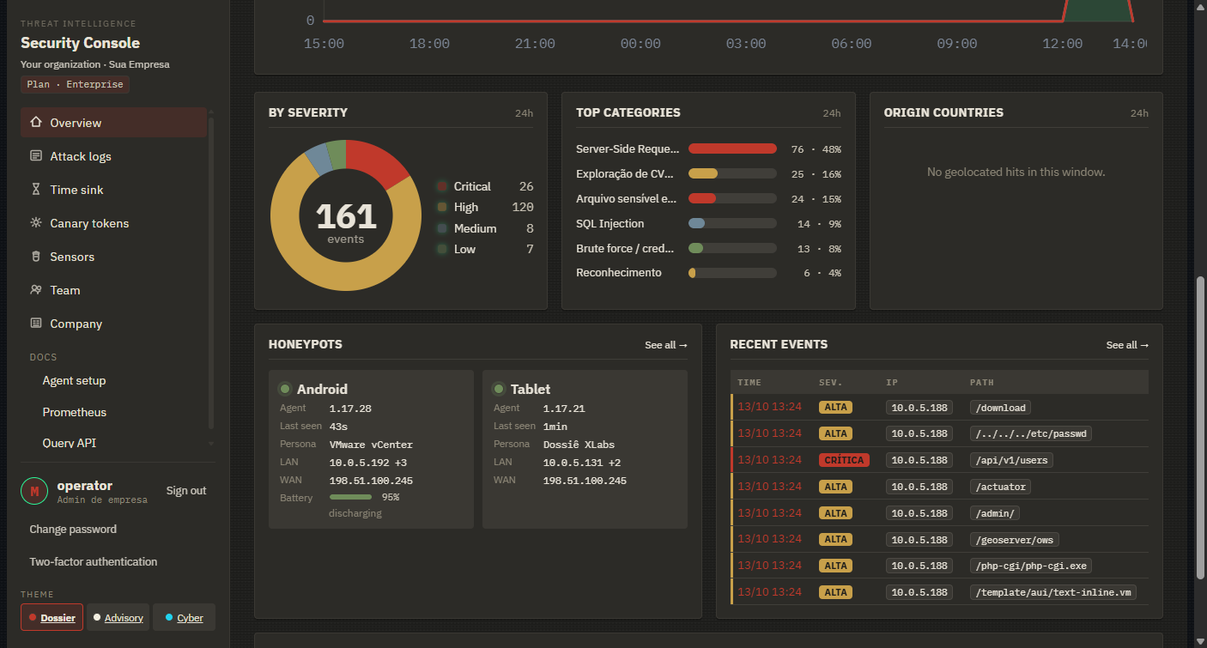Click the /api/v1/users path cell
Screen dimensions: 1207x648
[x=1011, y=460]
